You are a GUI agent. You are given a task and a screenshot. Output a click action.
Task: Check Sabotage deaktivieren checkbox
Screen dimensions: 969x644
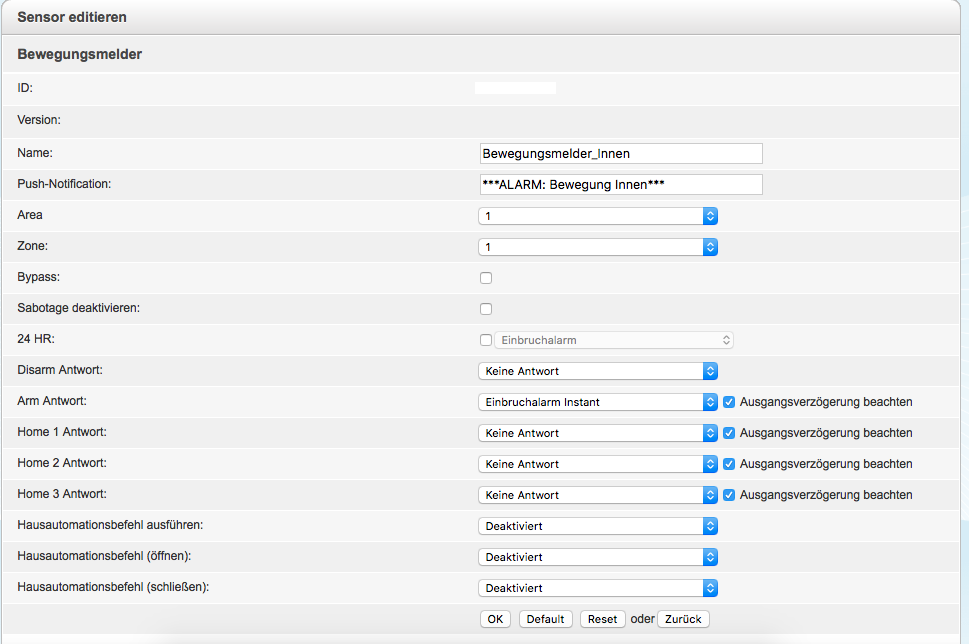click(x=486, y=309)
